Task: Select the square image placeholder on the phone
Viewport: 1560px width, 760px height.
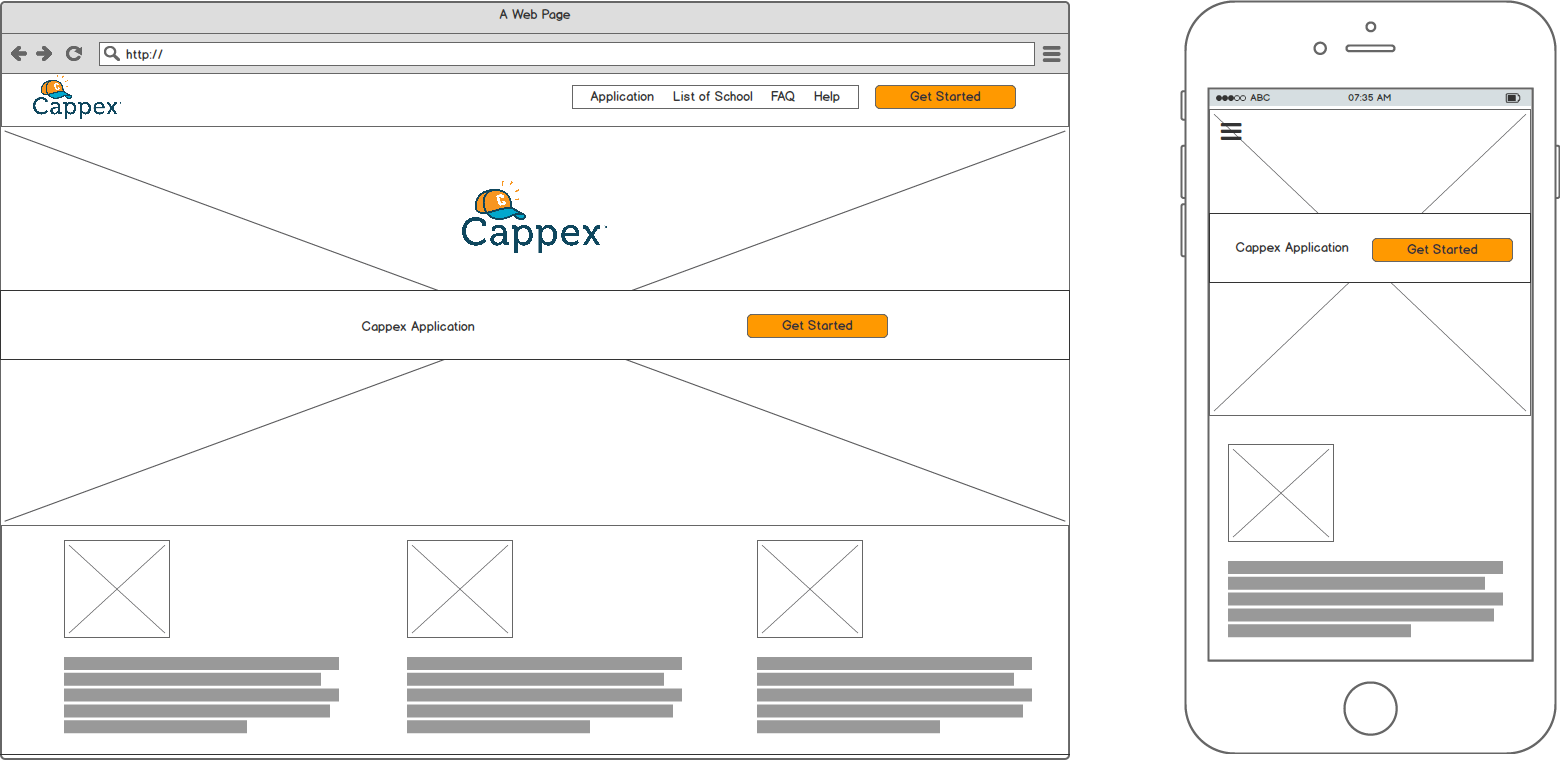Action: tap(1281, 493)
